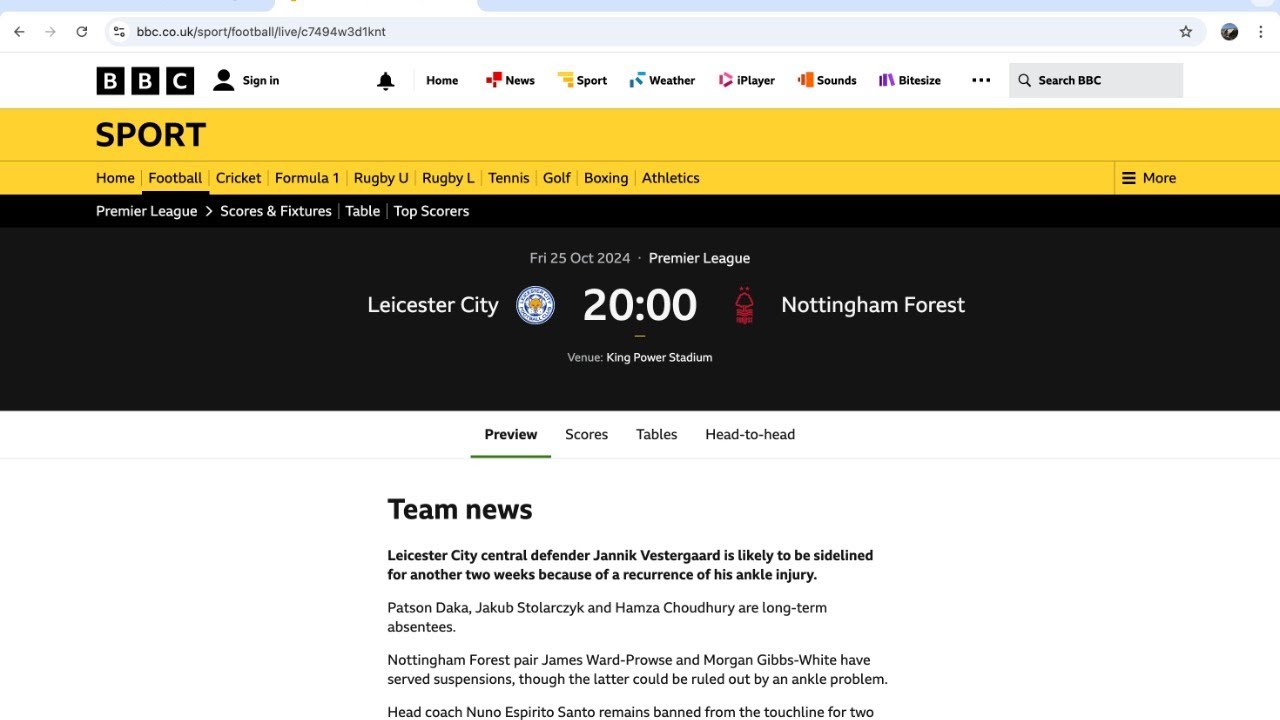Open Scores & Fixtures link
Viewport: 1280px width, 720px height.
(276, 211)
